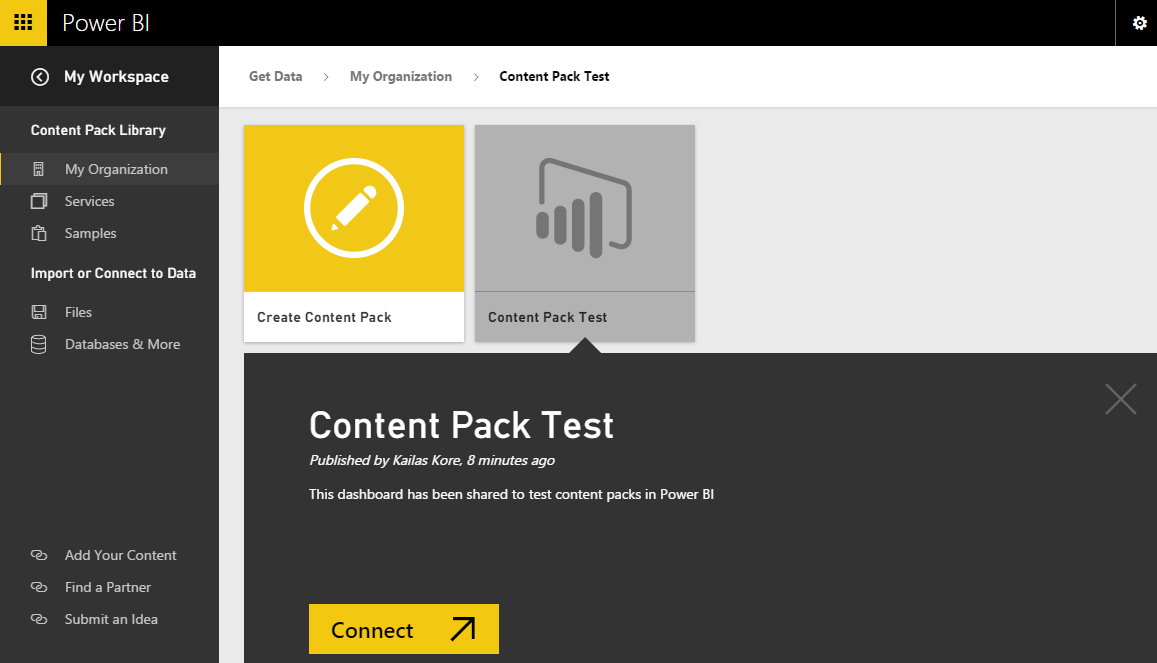
Task: Go to Get Data breadcrumb
Action: click(x=275, y=76)
